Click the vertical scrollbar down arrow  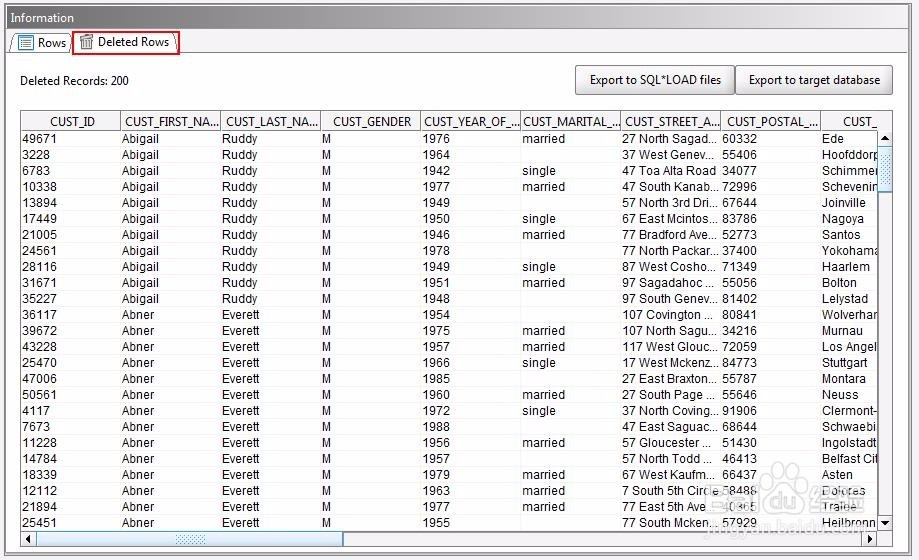click(885, 522)
